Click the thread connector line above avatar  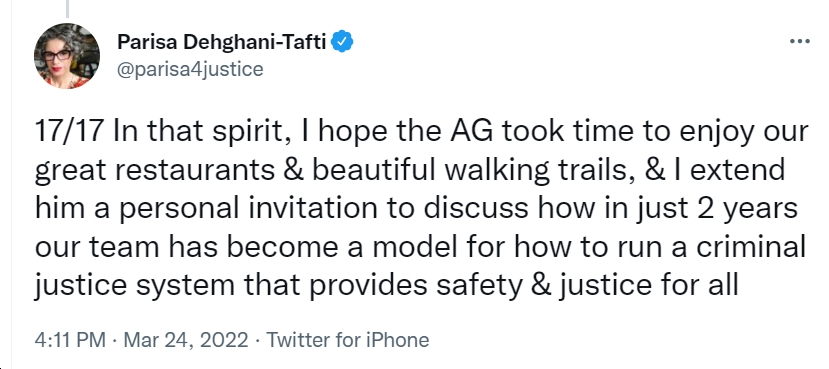67,8
